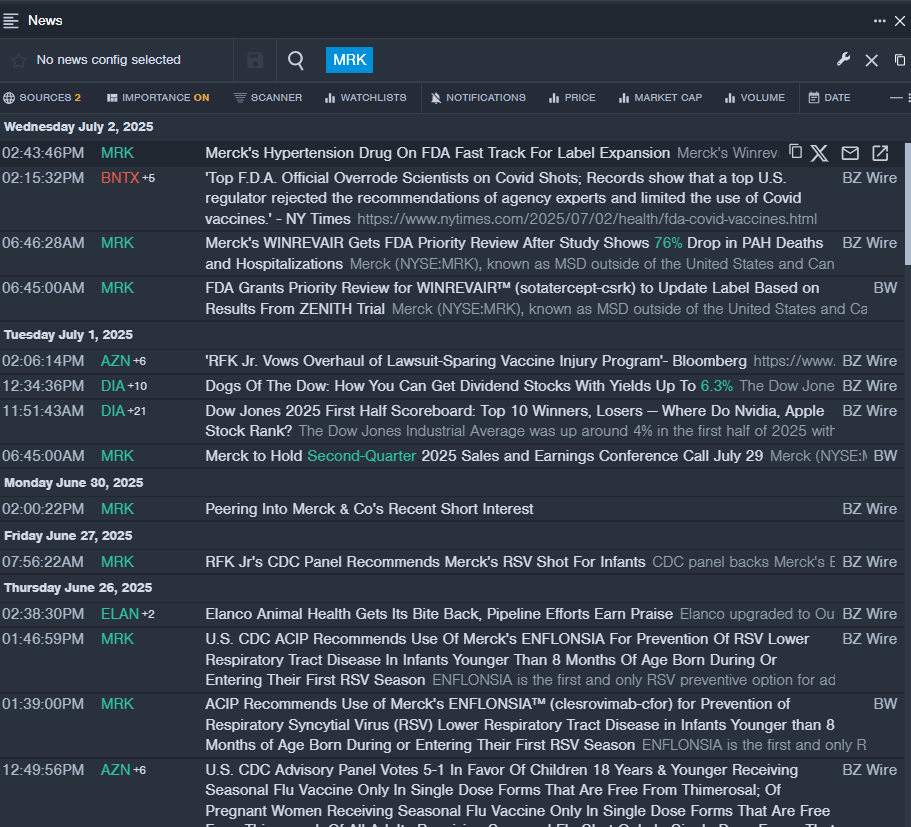Open the Date filter
Screen dimensions: 911x827
coord(830,98)
